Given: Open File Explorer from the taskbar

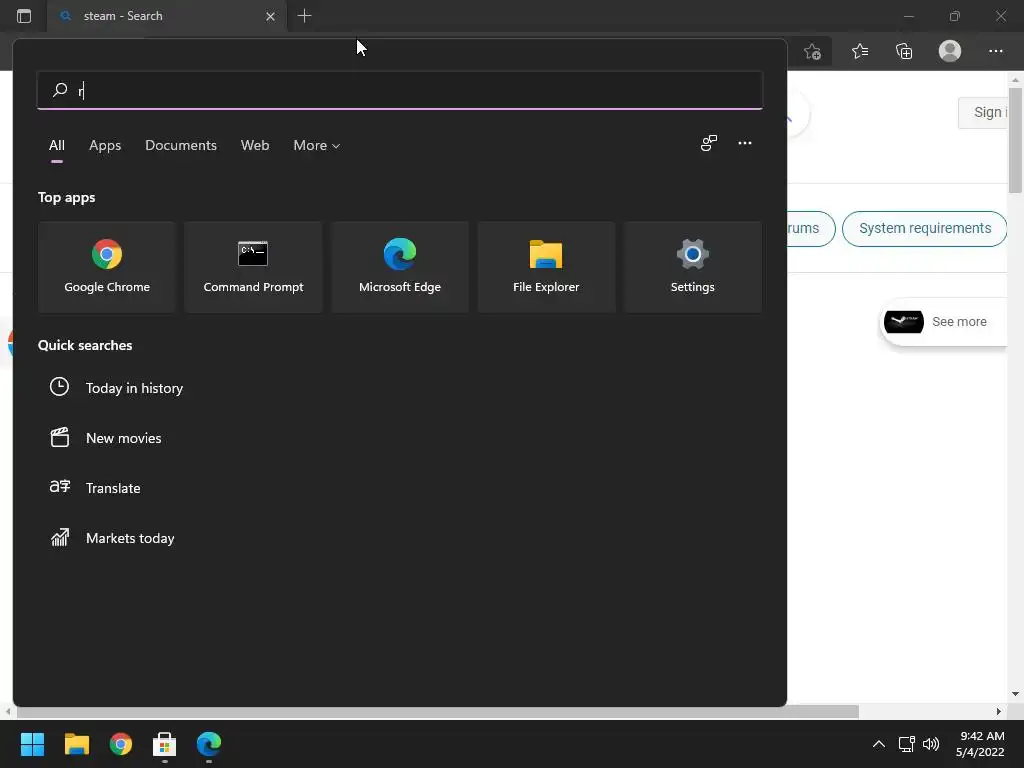Looking at the screenshot, I should 76,744.
